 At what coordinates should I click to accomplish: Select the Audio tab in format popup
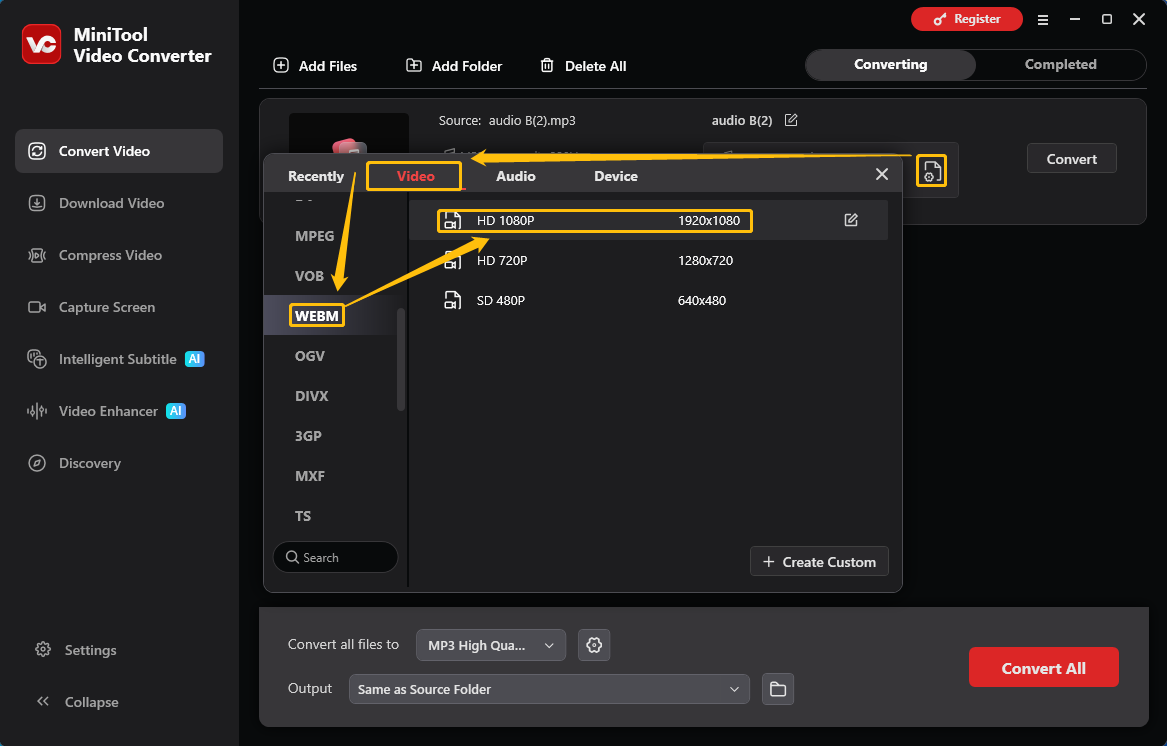tap(516, 176)
